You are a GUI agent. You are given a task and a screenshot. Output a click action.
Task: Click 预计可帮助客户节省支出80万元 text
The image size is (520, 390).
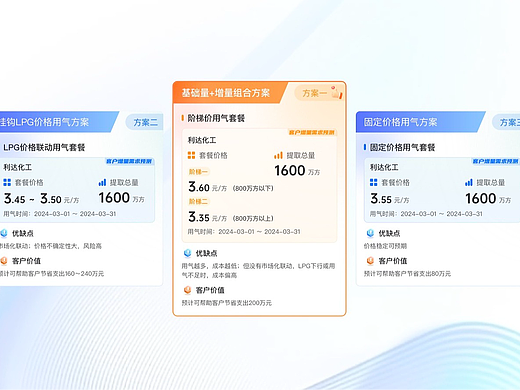click(x=407, y=274)
